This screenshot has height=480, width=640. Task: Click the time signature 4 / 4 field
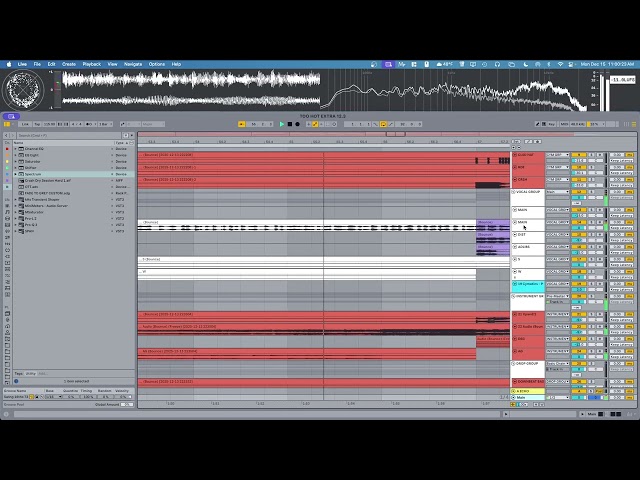tap(76, 124)
